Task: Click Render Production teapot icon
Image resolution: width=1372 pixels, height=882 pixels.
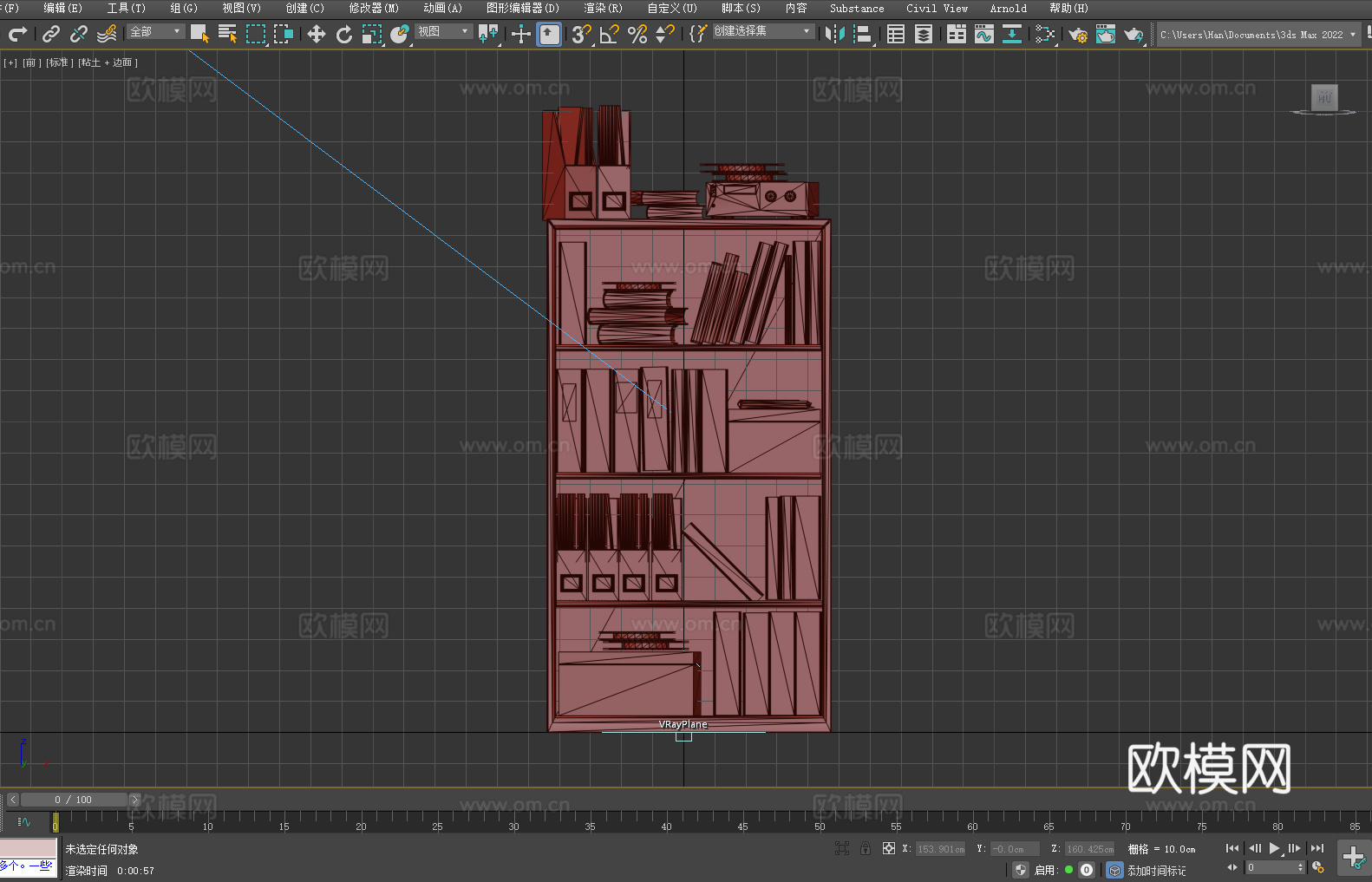Action: pos(1134,34)
